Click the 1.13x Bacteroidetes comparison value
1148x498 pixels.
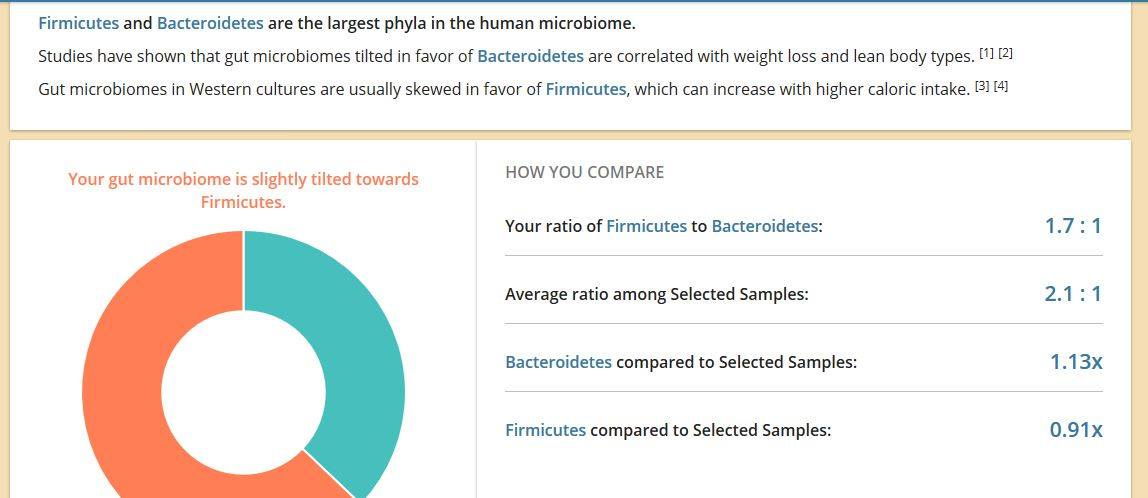click(x=1076, y=362)
